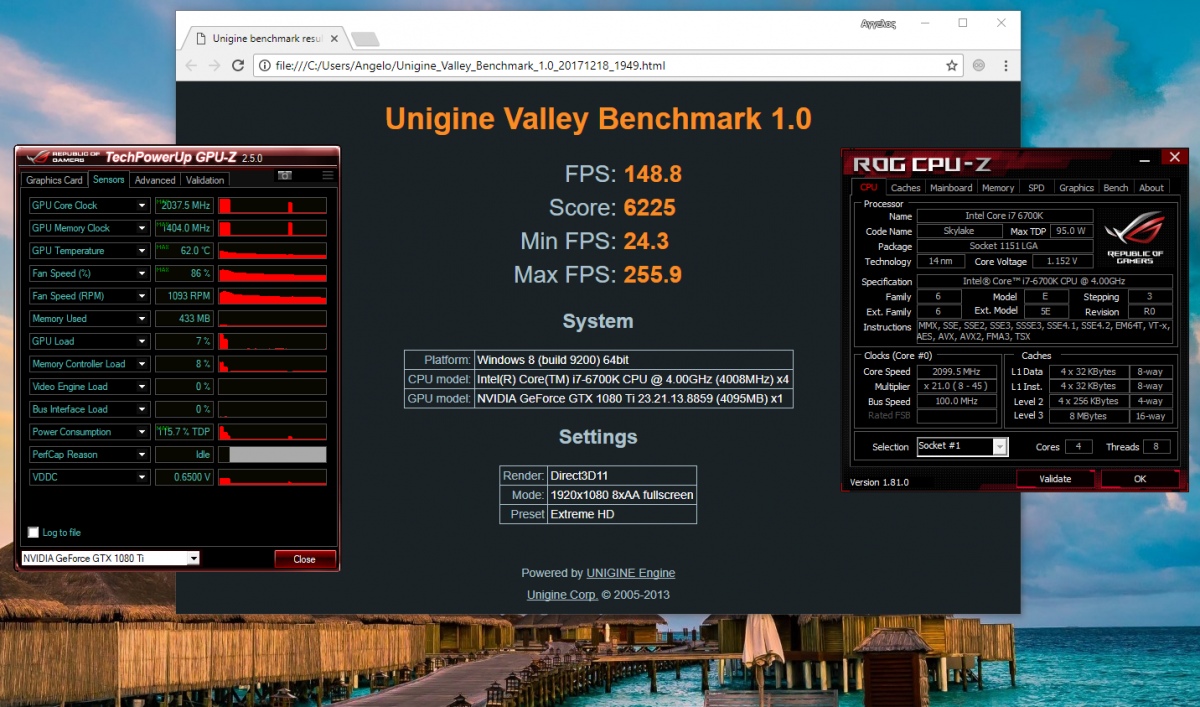Switch to the Graphics Card tab in GPU-Z
The image size is (1200, 707).
pos(54,180)
